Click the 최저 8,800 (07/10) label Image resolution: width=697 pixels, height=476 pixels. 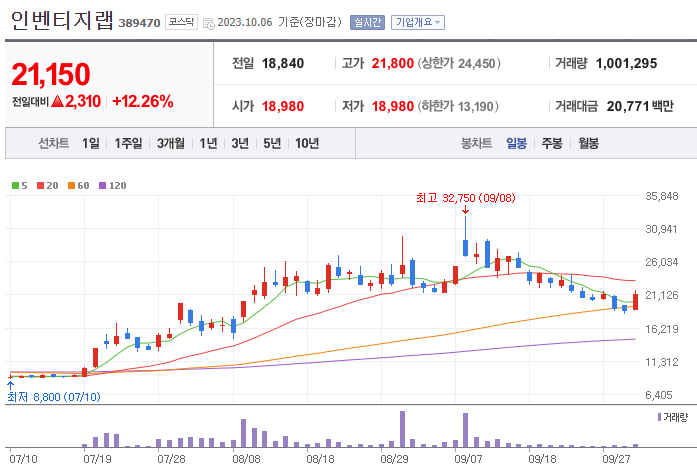[53, 397]
